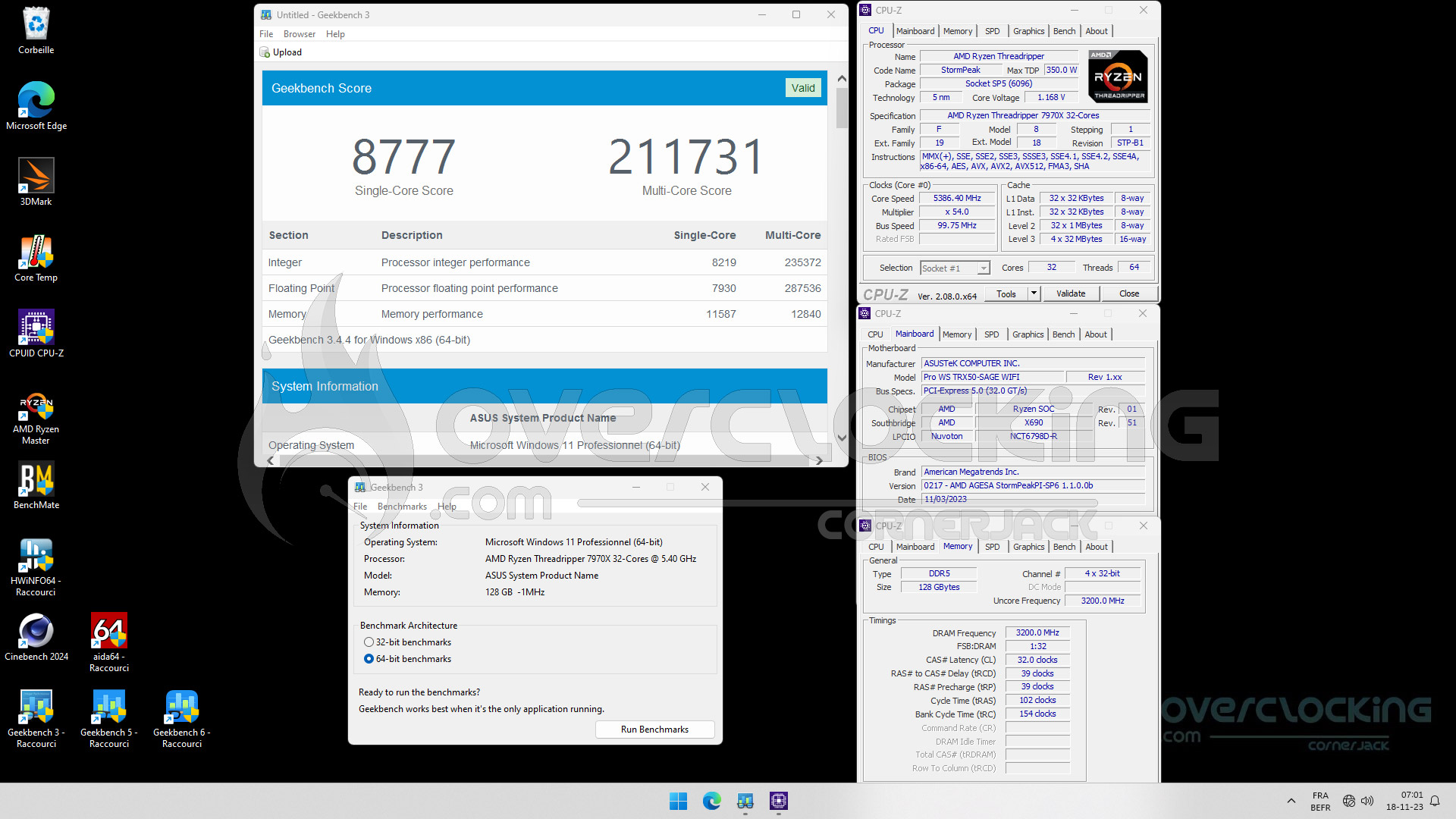Click DRAM Frequency 3200.0 MHz value
This screenshot has width=1456, height=819.
coord(1037,633)
